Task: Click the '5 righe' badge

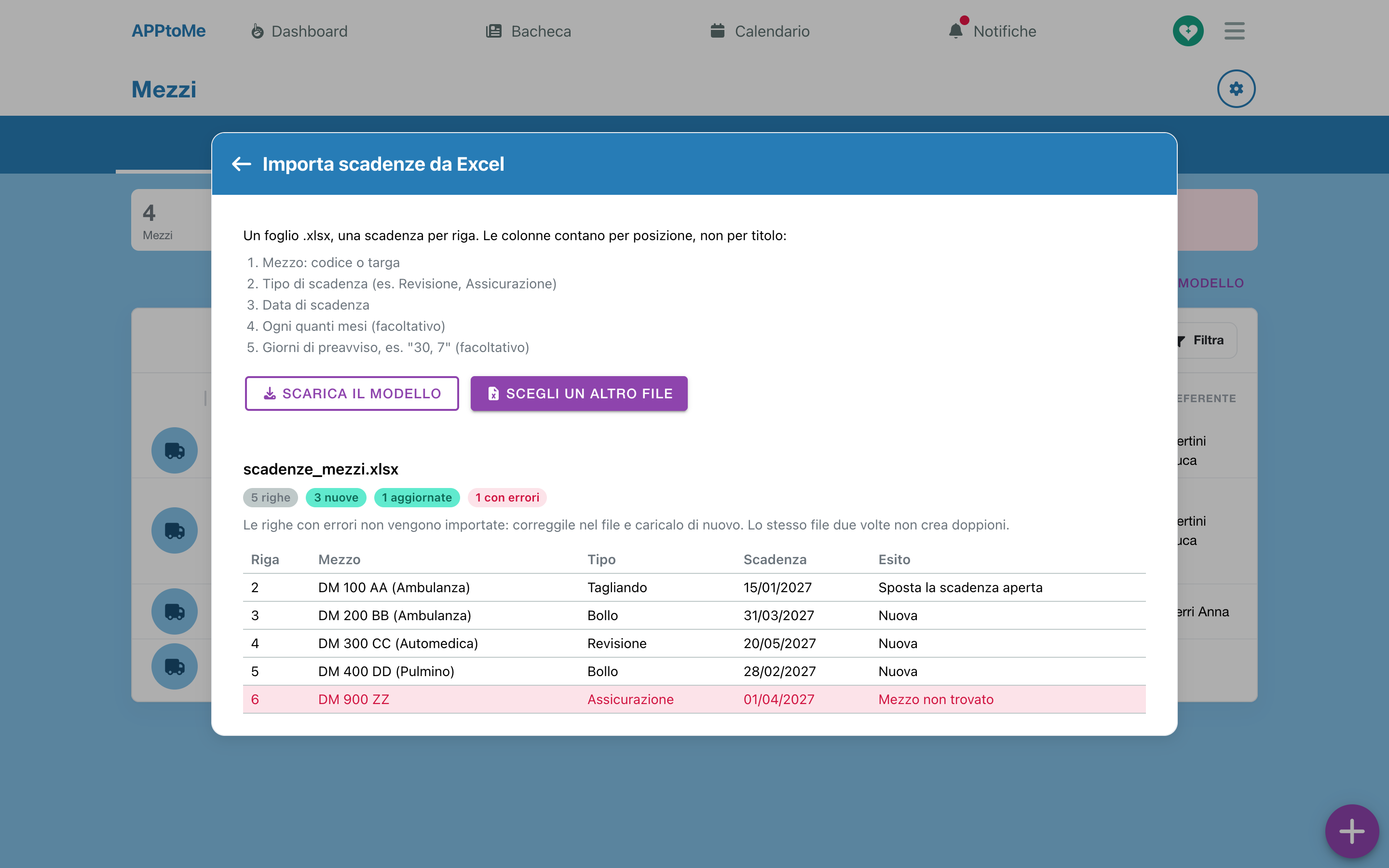Action: [x=271, y=498]
